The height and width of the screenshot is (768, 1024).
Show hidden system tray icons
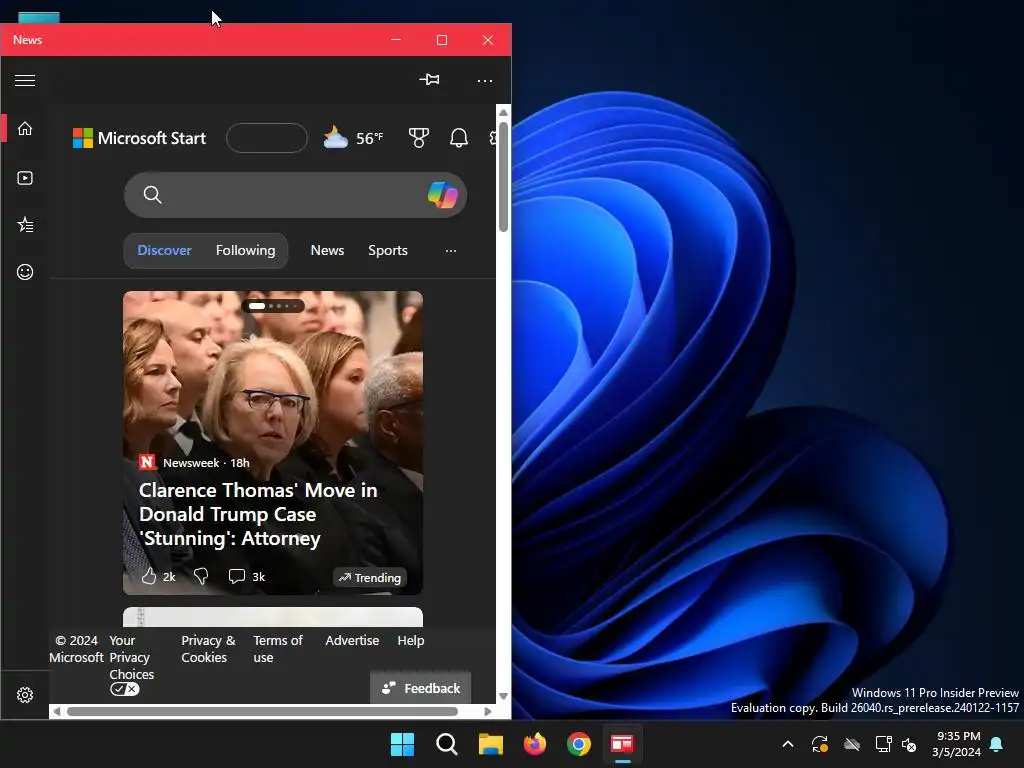[788, 744]
